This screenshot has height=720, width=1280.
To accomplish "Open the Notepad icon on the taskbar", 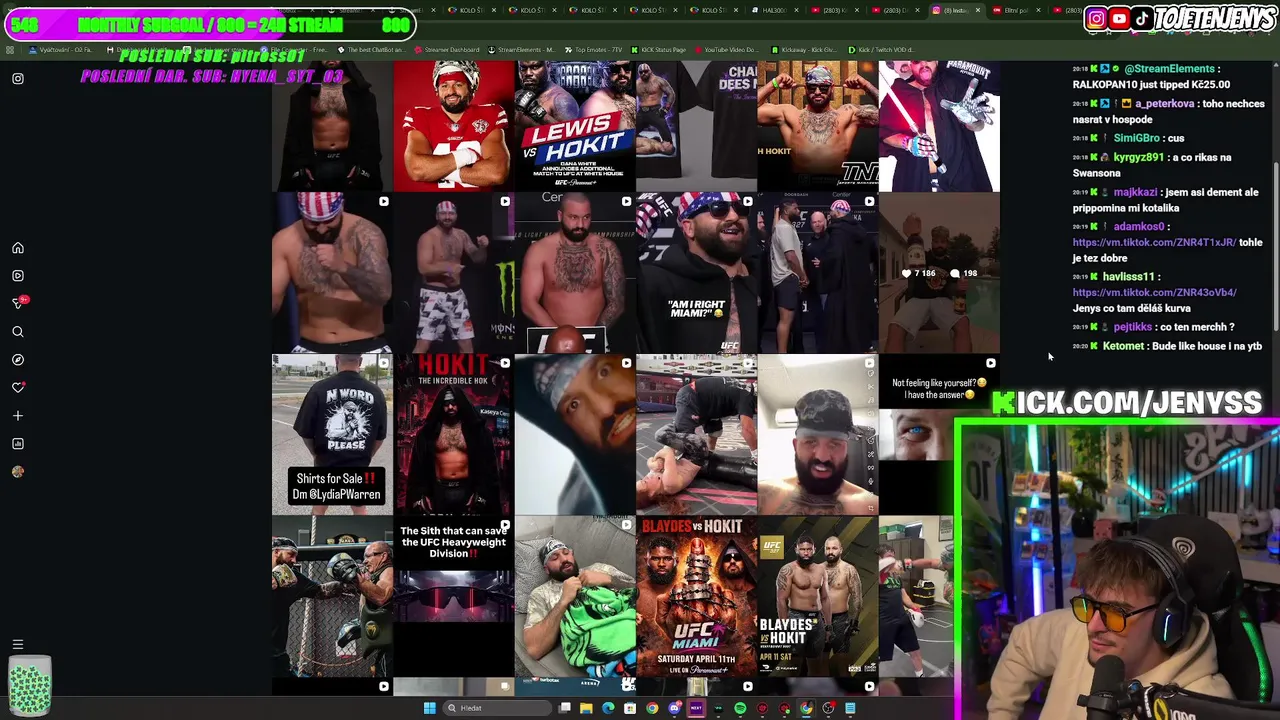I will tap(850, 708).
